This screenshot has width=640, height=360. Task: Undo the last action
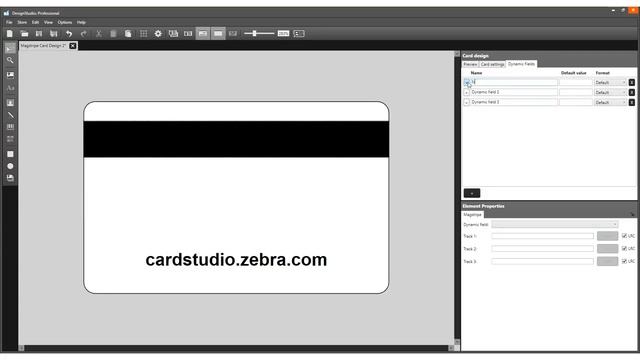(x=69, y=33)
